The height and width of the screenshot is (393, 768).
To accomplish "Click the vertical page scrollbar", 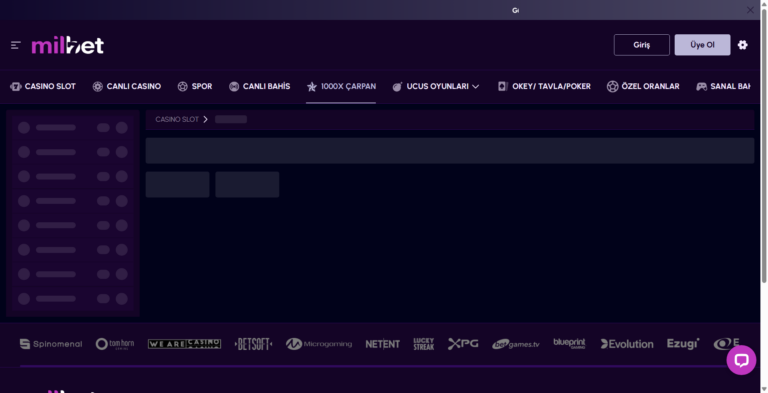I will tap(764, 145).
